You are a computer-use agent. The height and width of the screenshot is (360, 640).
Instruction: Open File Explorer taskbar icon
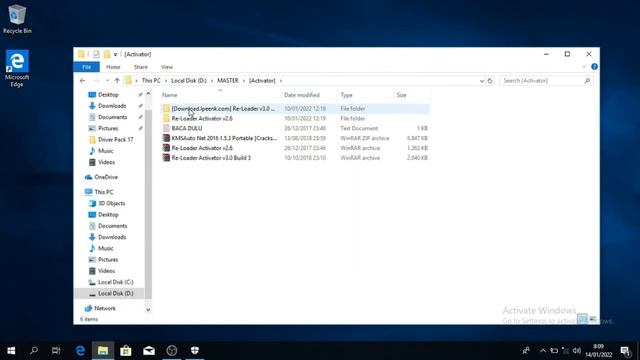click(x=103, y=351)
